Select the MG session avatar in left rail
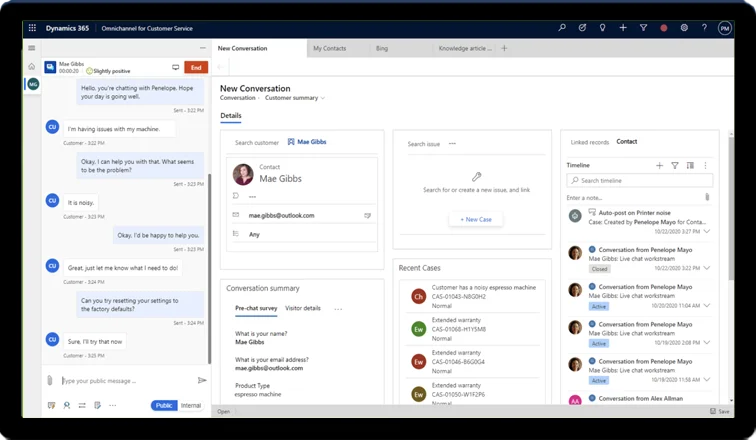 click(33, 84)
